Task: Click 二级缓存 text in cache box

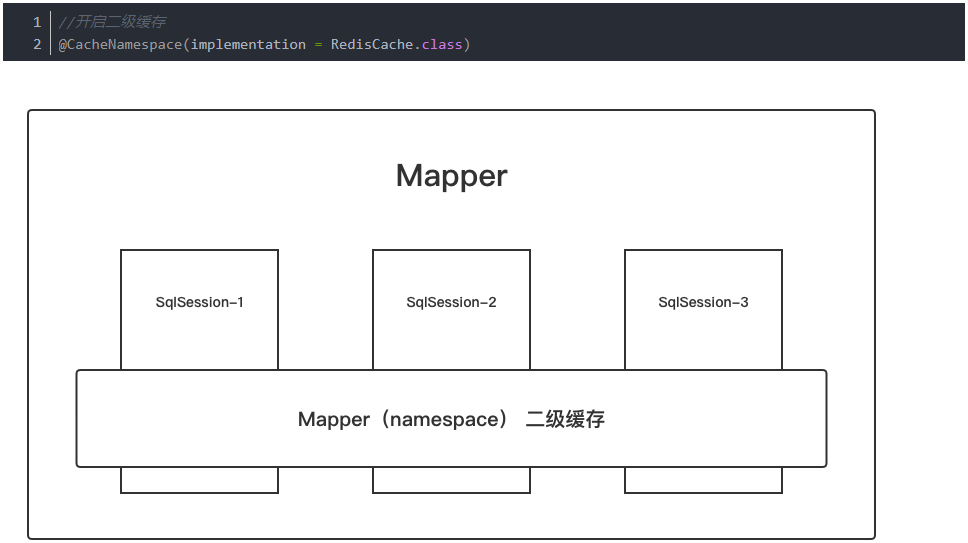Action: (x=565, y=420)
